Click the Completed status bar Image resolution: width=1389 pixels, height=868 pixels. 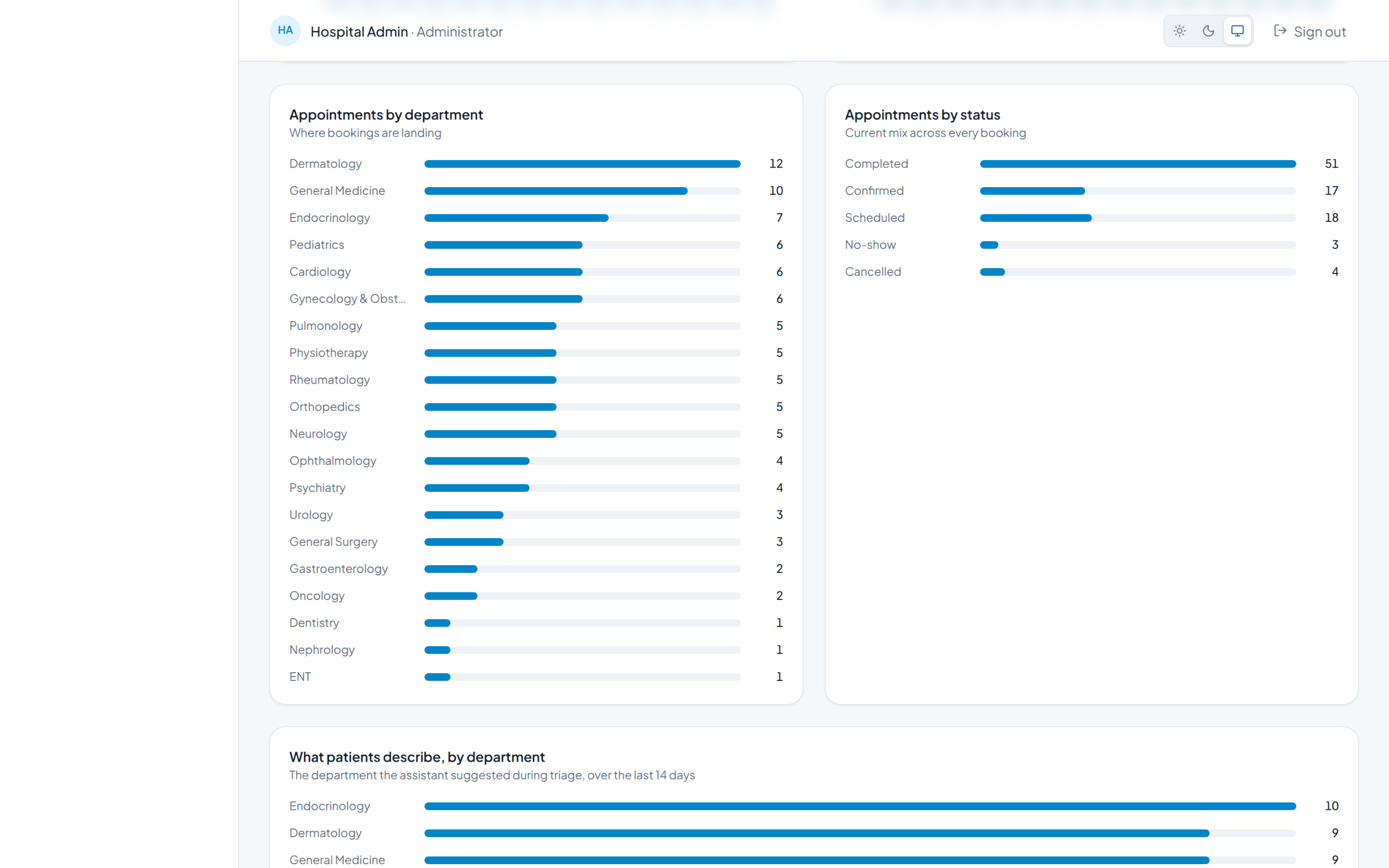1138,164
